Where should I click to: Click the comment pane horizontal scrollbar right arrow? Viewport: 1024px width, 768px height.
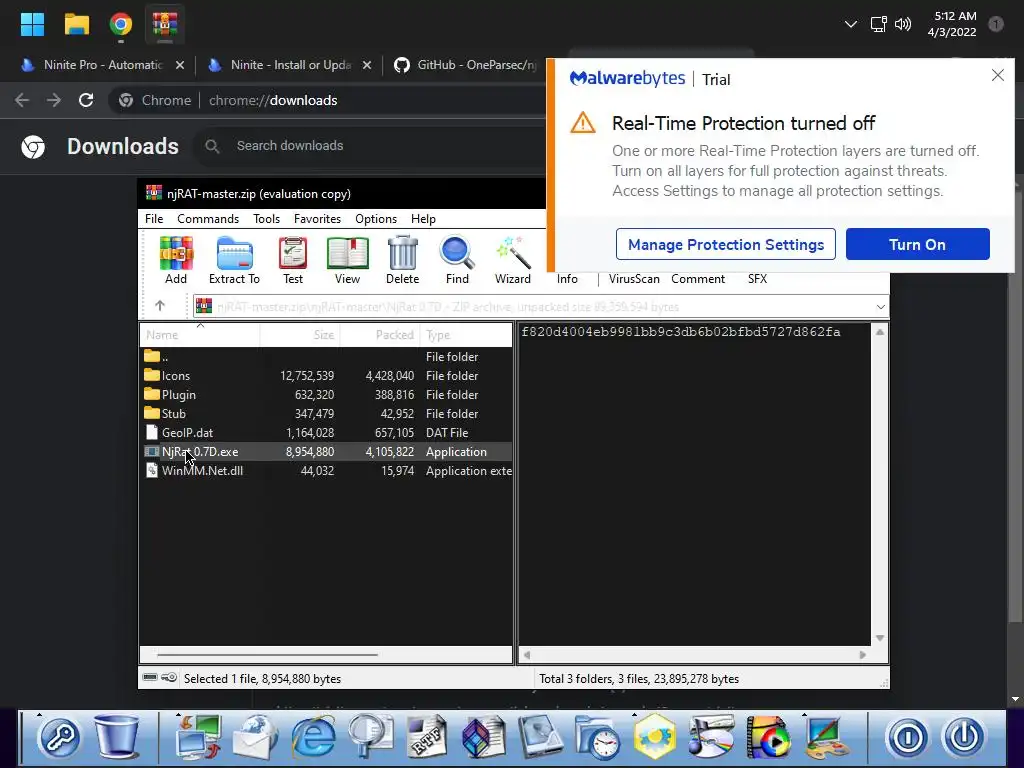pyautogui.click(x=863, y=654)
